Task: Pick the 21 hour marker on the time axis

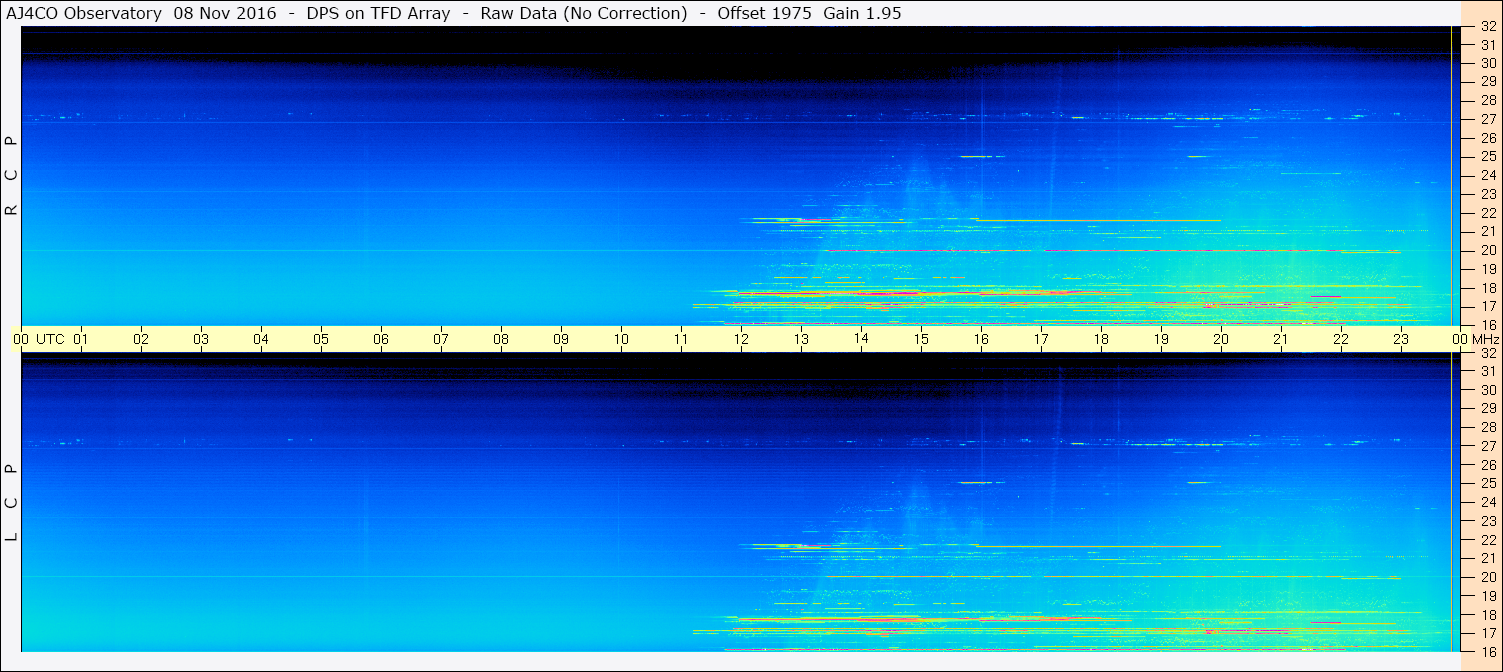Action: [x=1281, y=339]
